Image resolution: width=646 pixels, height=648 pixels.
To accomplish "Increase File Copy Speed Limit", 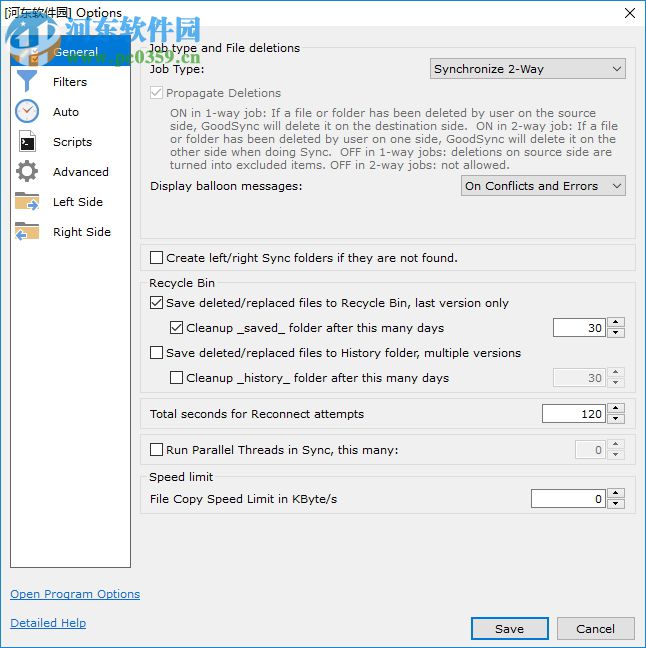I will tap(616, 494).
